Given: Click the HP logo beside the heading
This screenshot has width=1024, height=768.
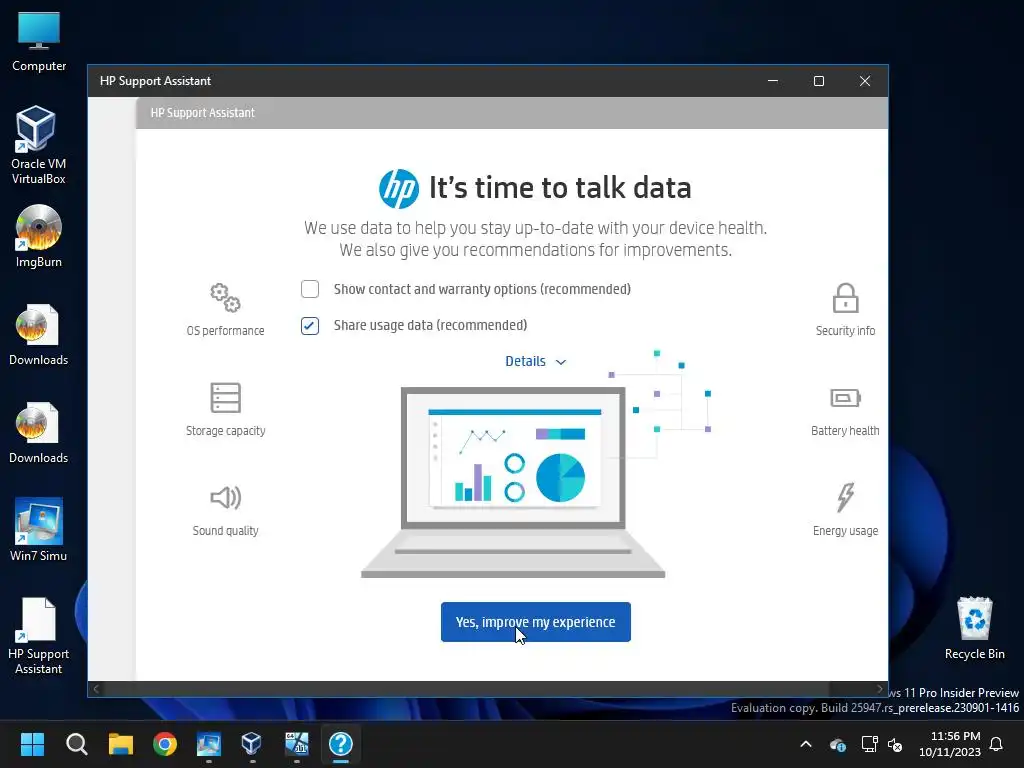Looking at the screenshot, I should coord(399,189).
